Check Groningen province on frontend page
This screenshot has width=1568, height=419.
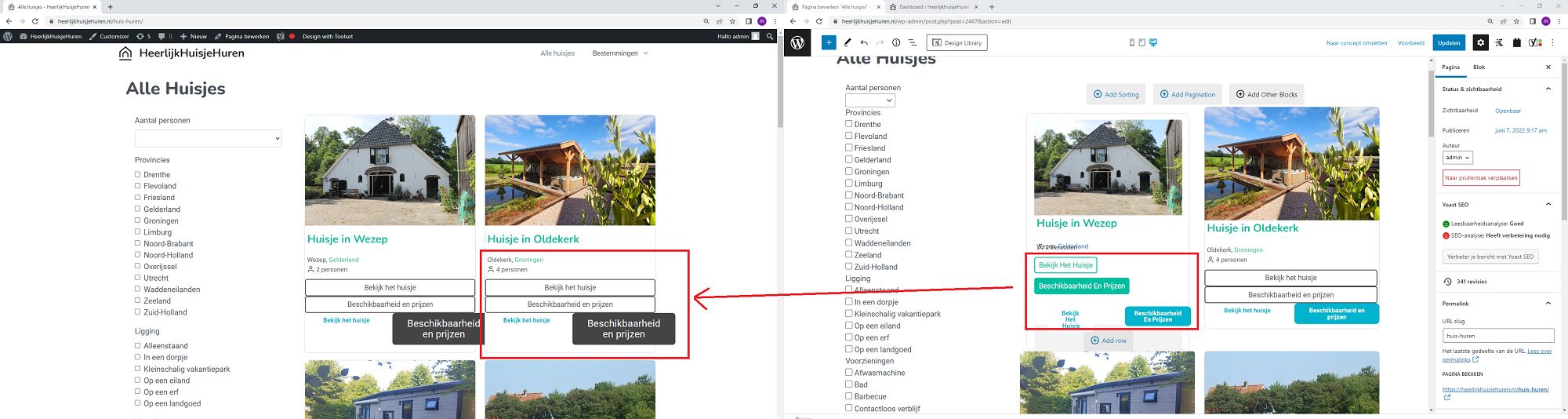pos(137,220)
